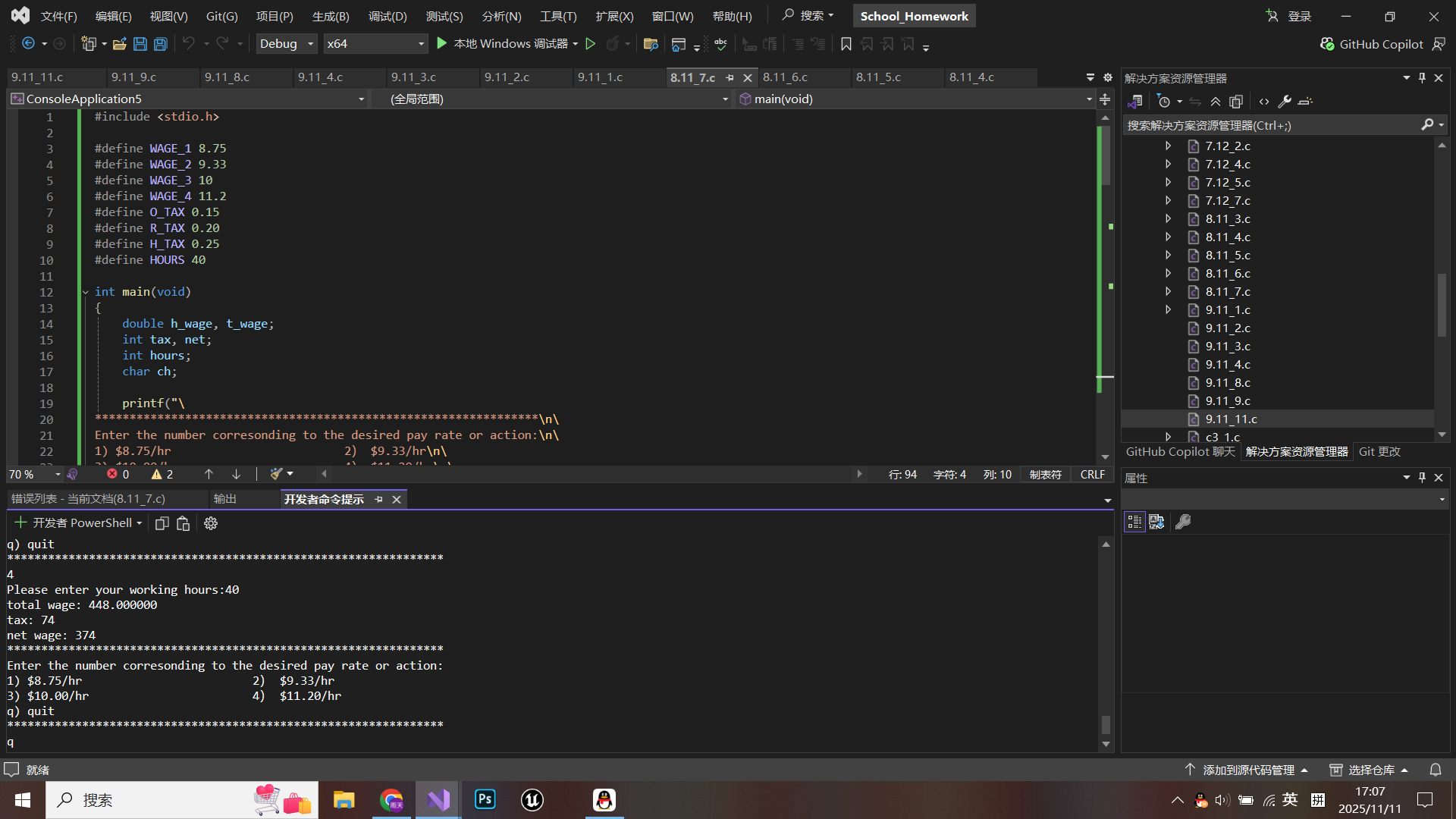Screen dimensions: 1456x819
Task: Open Photoshop from the Windows taskbar
Action: pos(485,799)
